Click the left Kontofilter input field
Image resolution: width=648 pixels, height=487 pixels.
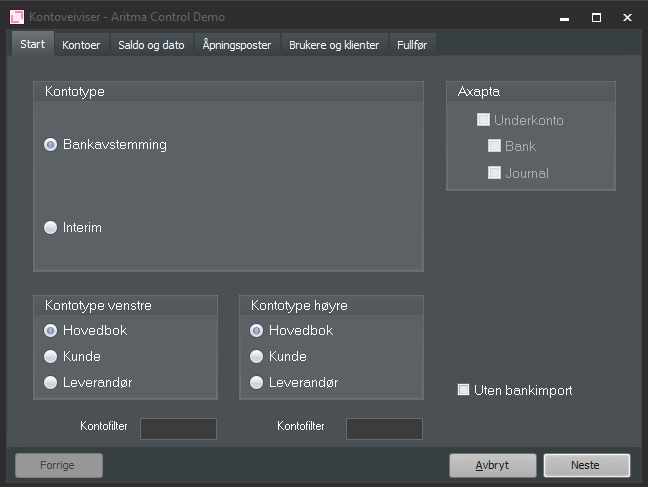click(x=178, y=429)
